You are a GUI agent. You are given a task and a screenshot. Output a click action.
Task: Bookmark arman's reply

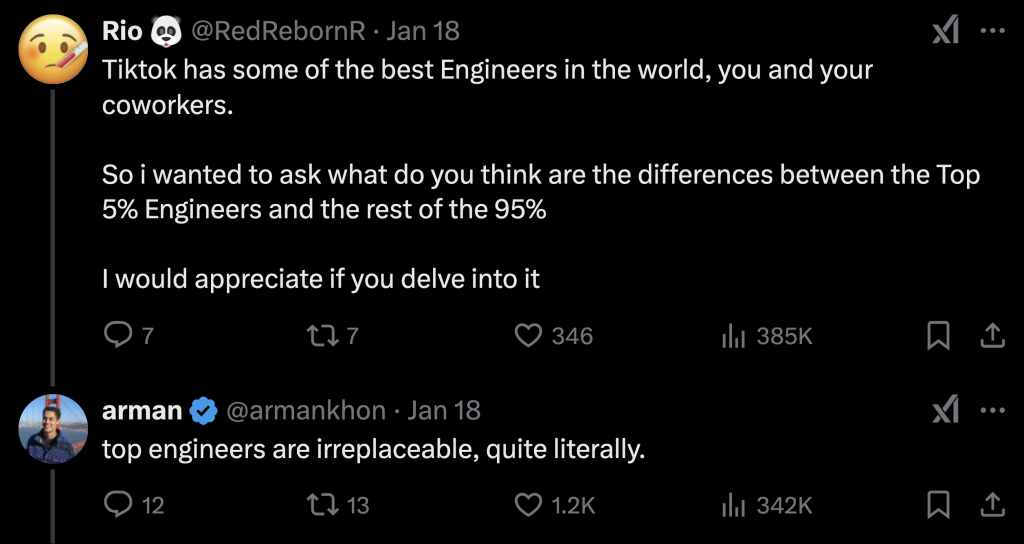(938, 505)
